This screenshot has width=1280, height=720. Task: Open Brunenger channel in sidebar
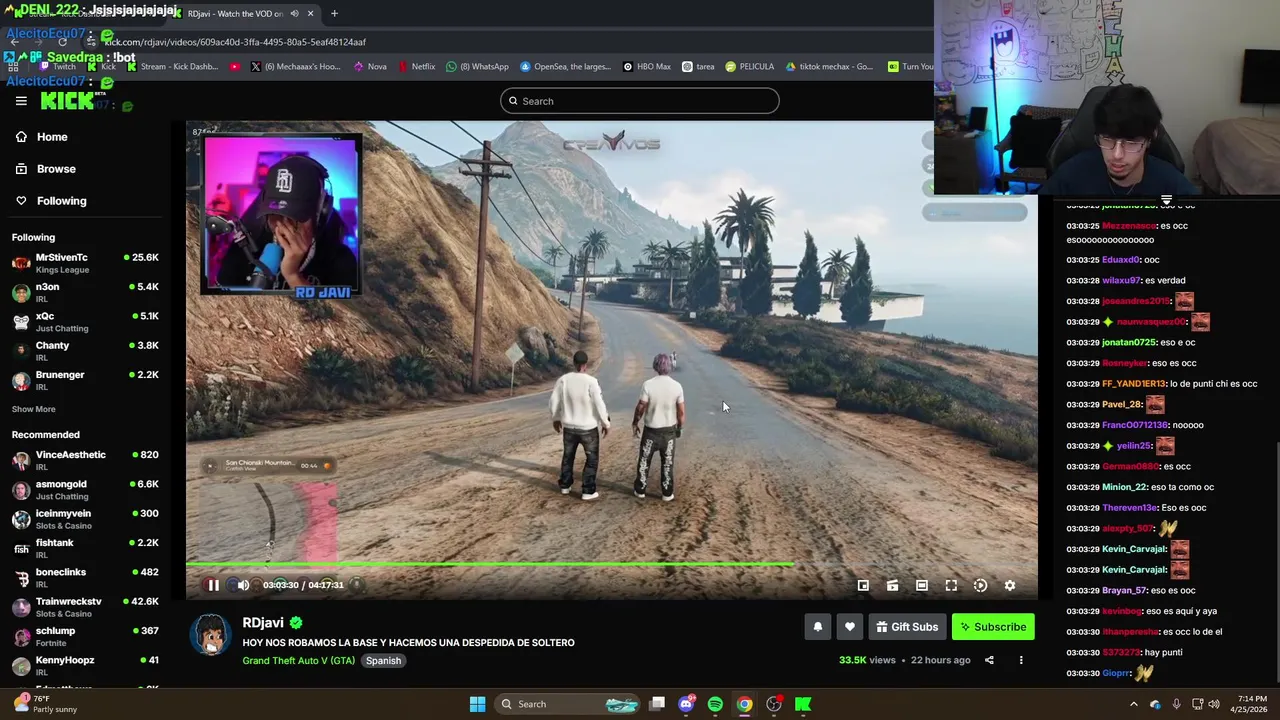tap(86, 380)
